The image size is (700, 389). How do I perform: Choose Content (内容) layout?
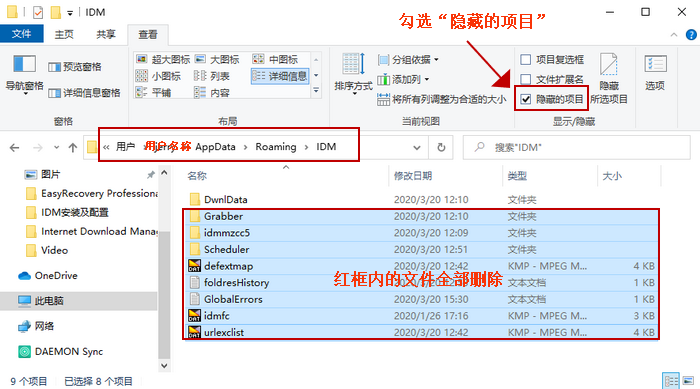click(212, 92)
